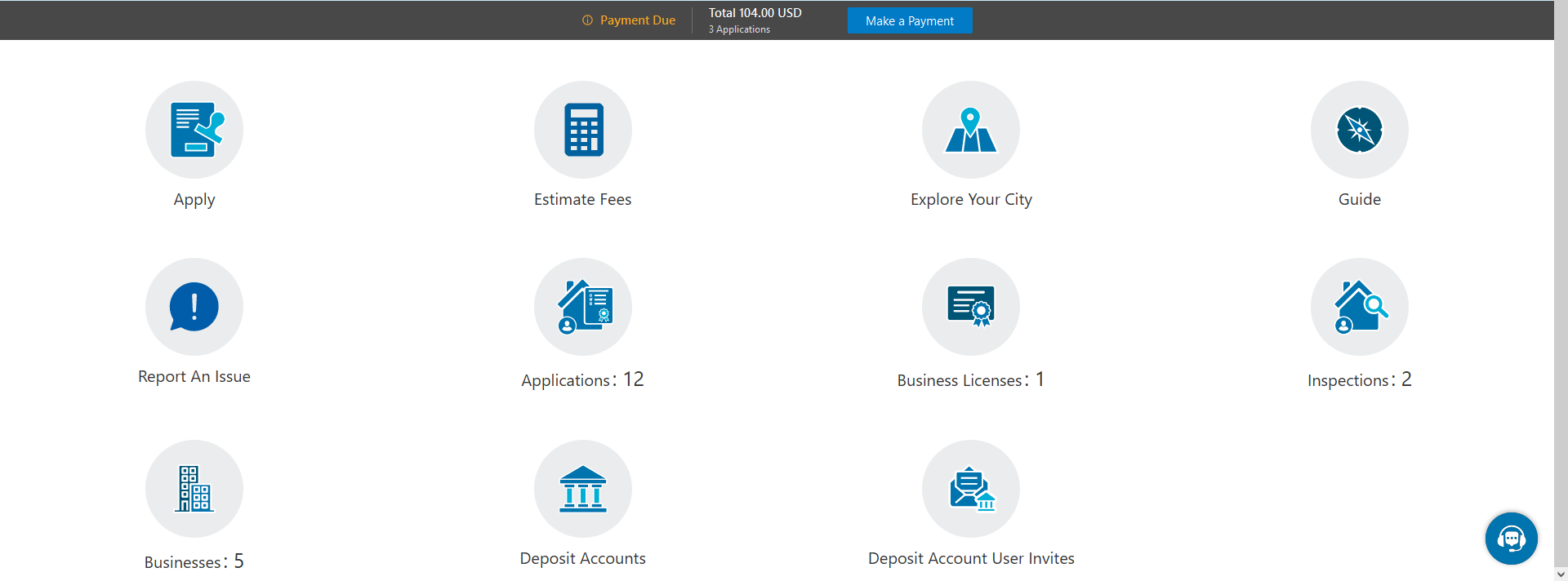Click the Apply text label
The image size is (1568, 581).
tap(194, 200)
